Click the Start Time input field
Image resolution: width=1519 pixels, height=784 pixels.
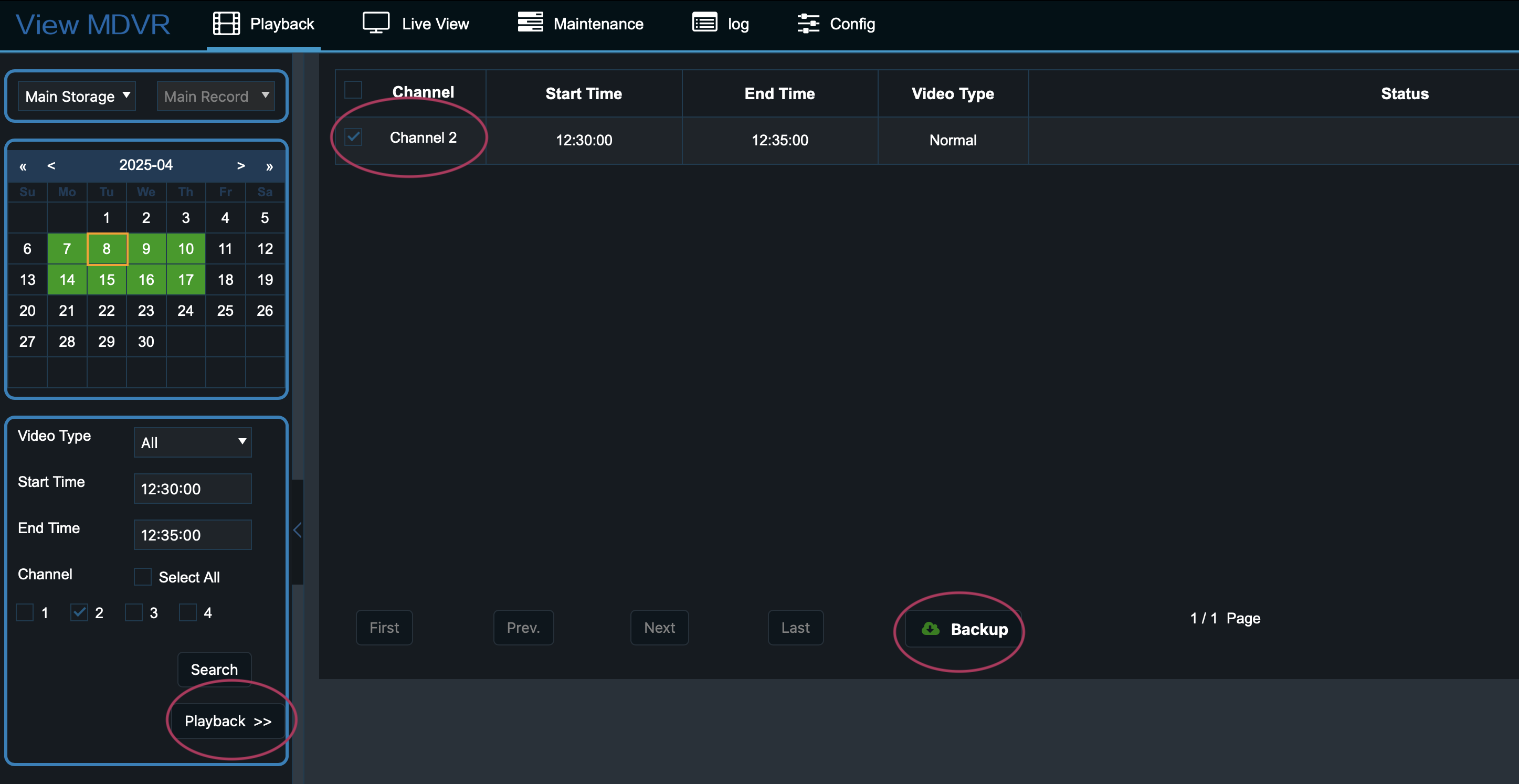[192, 489]
